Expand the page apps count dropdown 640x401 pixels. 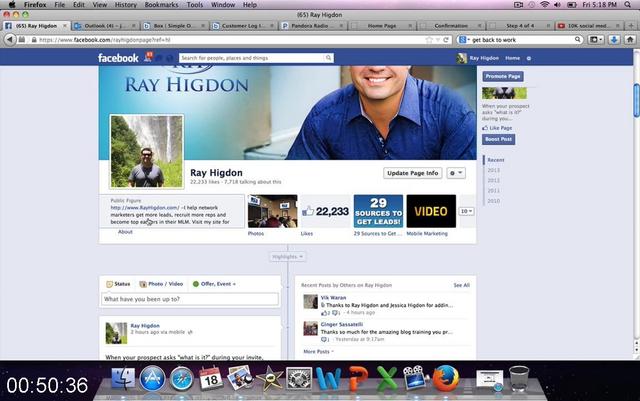click(x=467, y=211)
